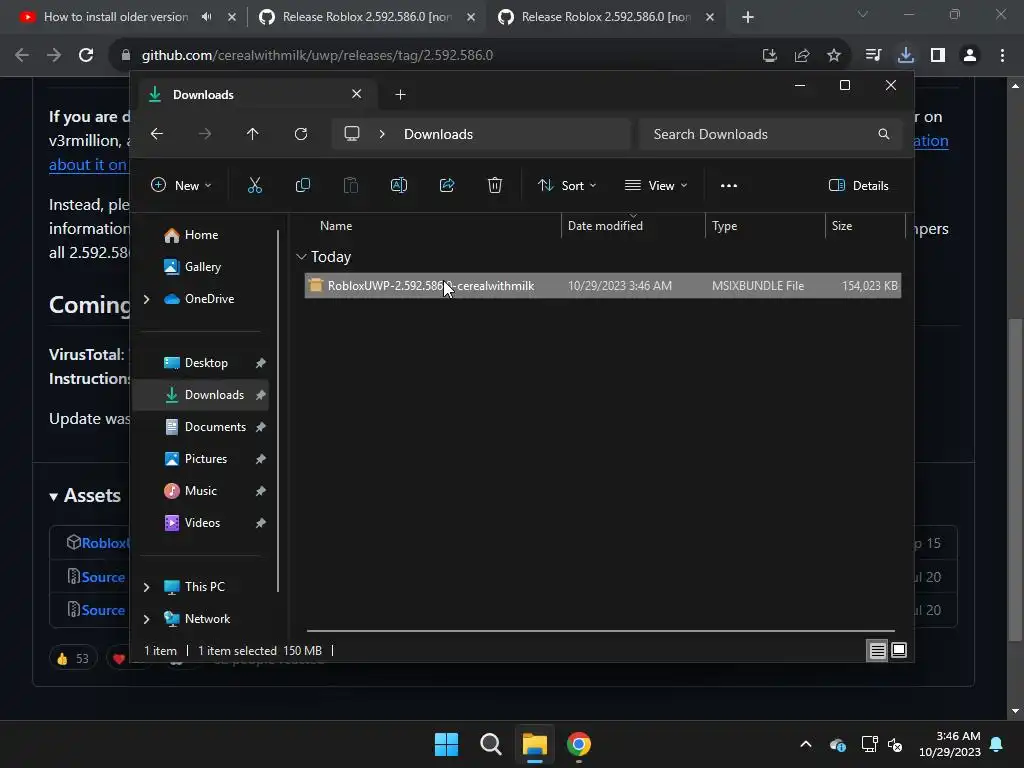This screenshot has height=768, width=1024.
Task: Open the New dropdown in File Explorer
Action: coord(181,185)
